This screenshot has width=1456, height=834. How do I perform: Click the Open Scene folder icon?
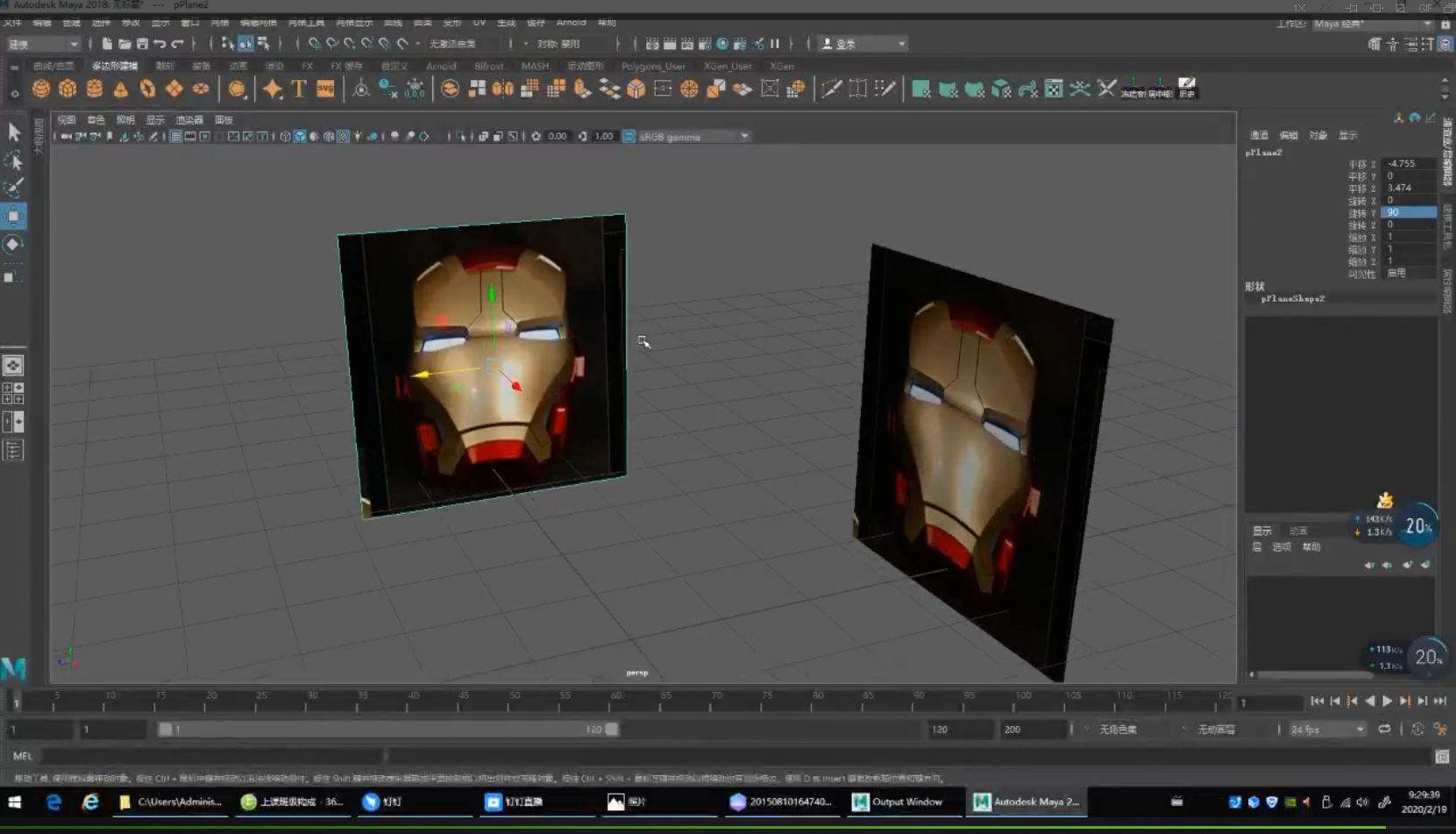(124, 43)
